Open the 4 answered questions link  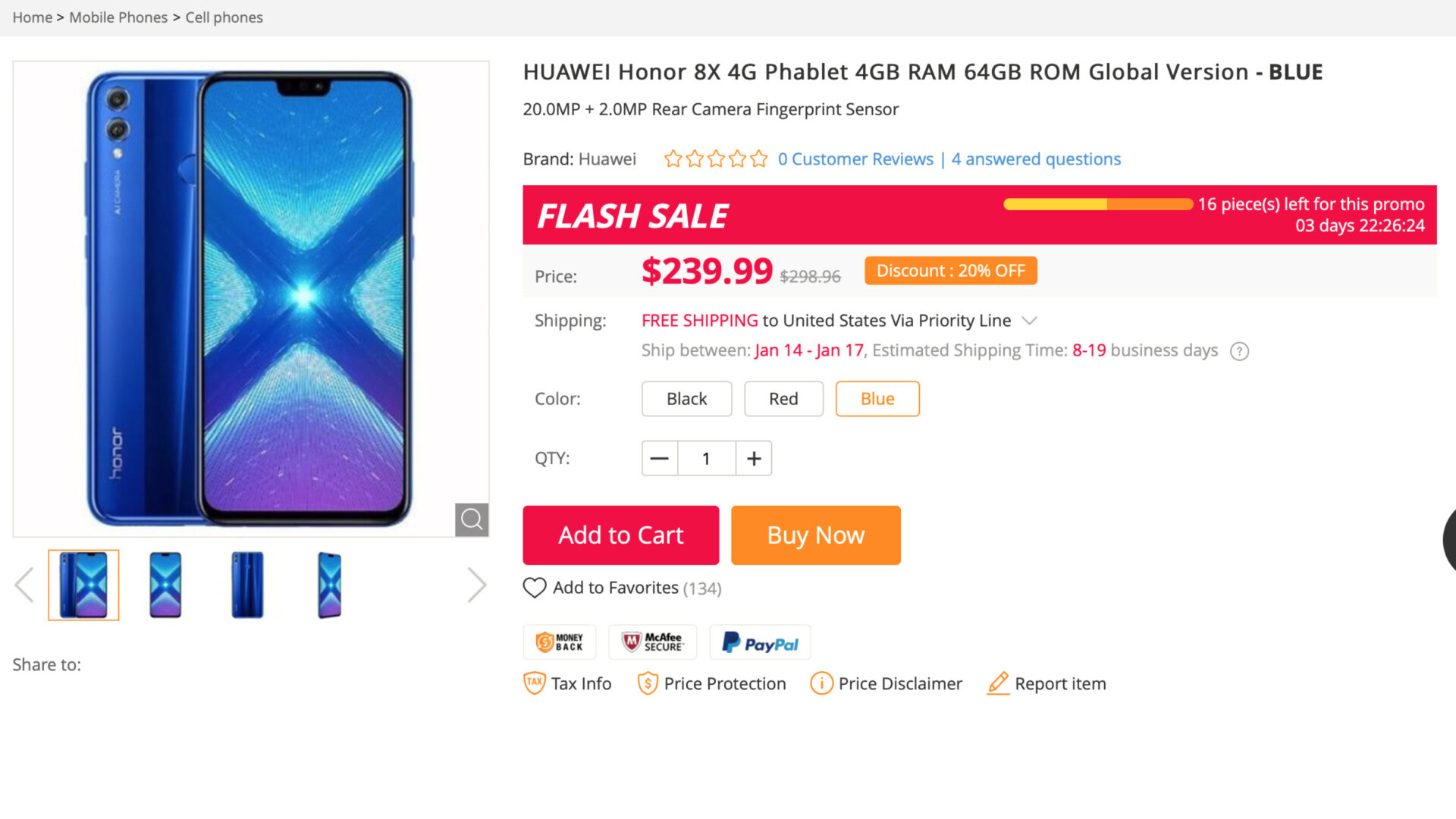pyautogui.click(x=1036, y=159)
